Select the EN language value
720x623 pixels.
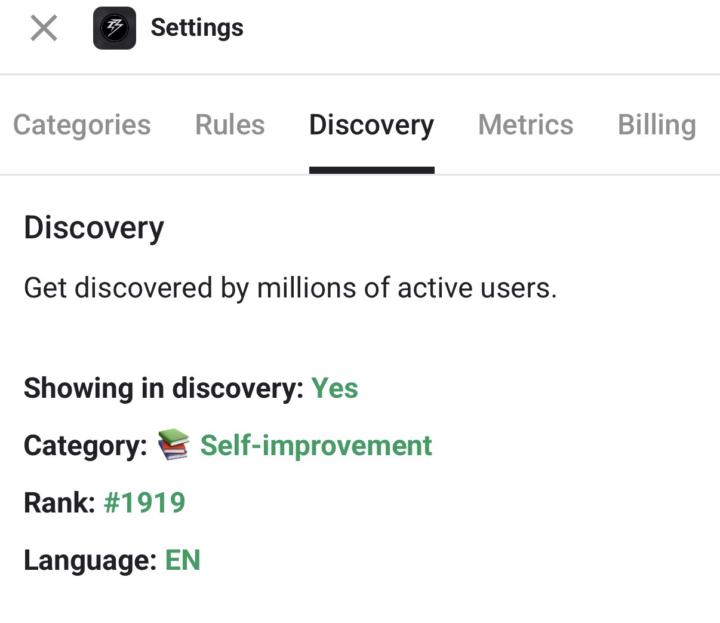(x=183, y=560)
